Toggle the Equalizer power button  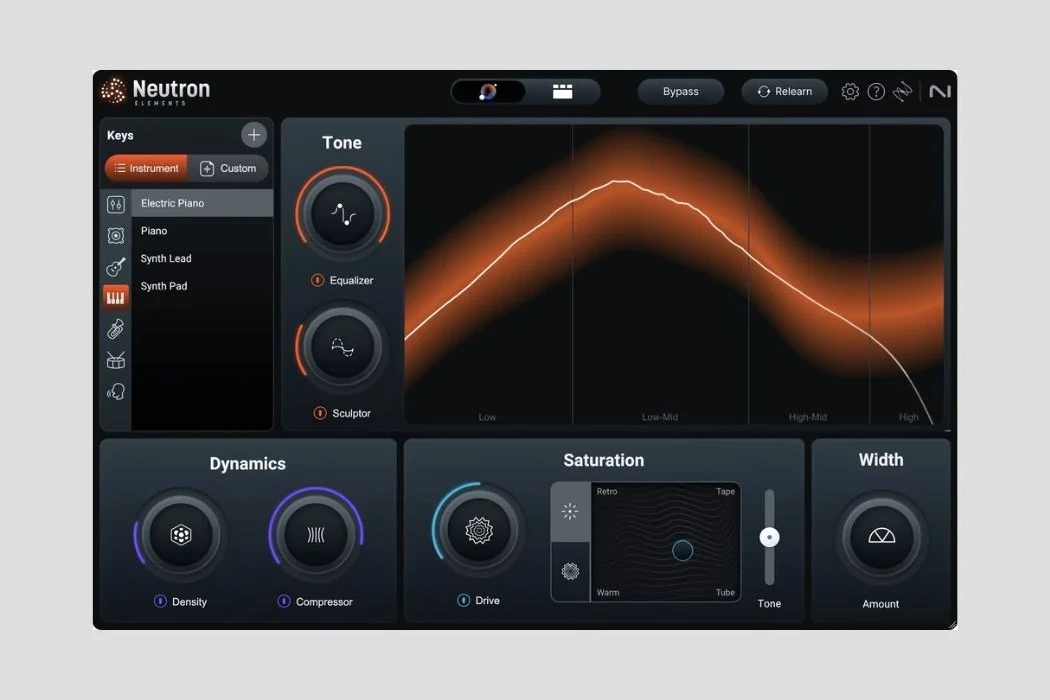(318, 281)
